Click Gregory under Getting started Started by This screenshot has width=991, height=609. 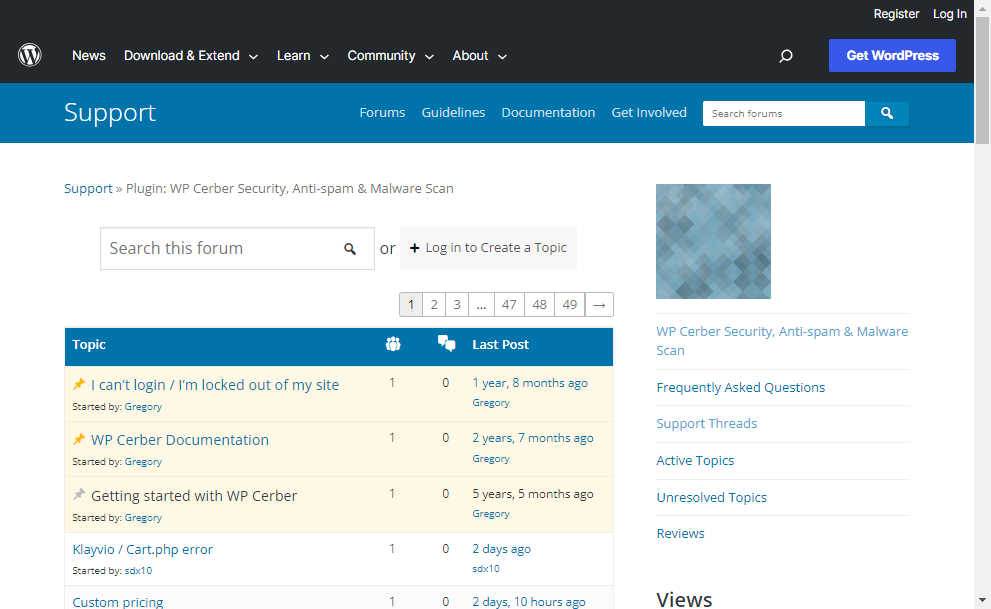[143, 518]
